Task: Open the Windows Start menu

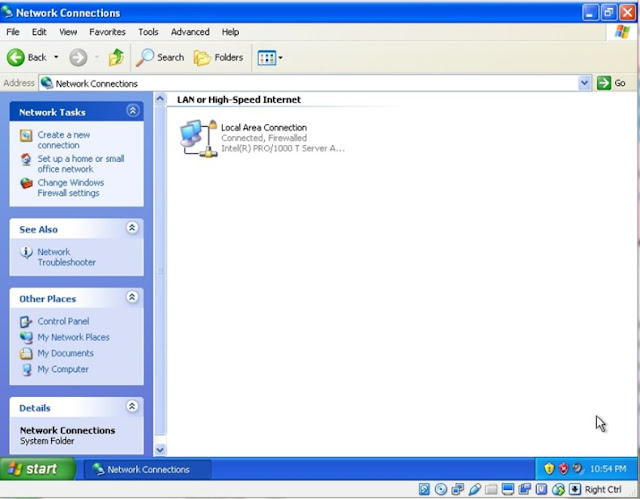Action: [x=38, y=469]
